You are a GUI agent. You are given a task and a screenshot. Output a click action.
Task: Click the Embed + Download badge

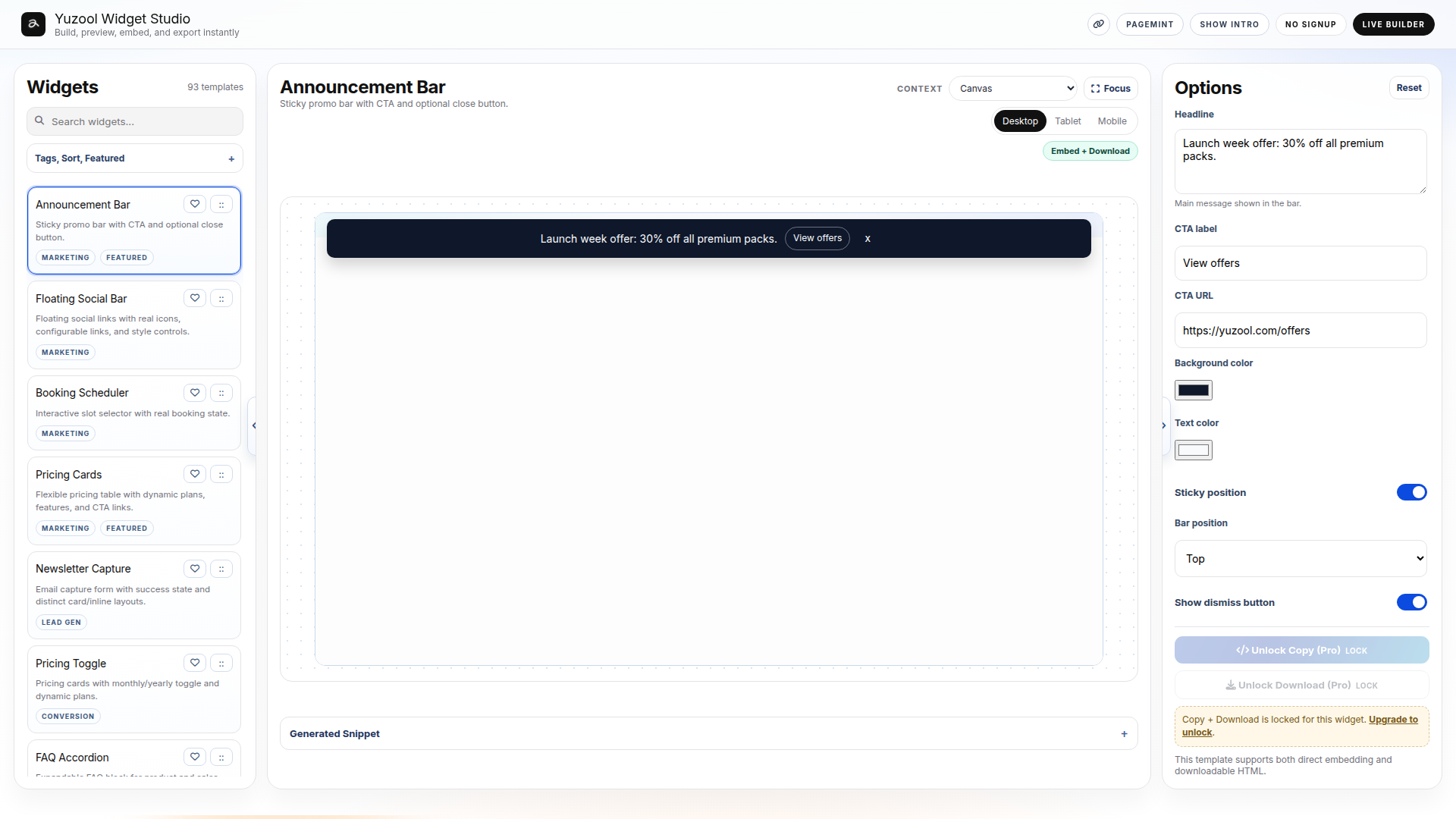[1090, 151]
